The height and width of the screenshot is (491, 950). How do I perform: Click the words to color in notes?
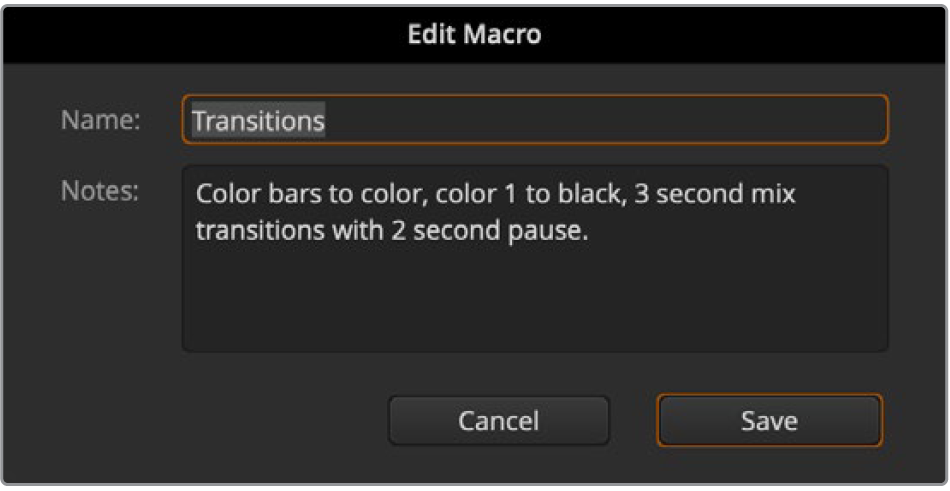pyautogui.click(x=367, y=194)
